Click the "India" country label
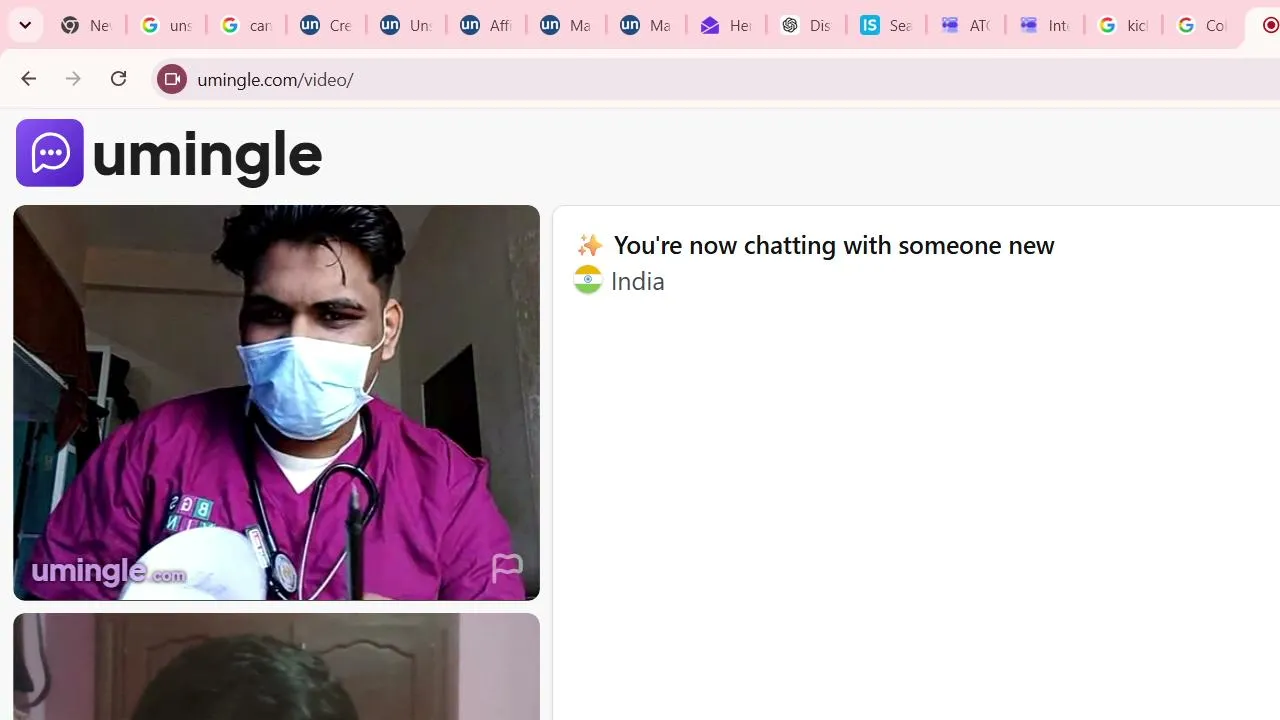The width and height of the screenshot is (1280, 720). click(638, 281)
